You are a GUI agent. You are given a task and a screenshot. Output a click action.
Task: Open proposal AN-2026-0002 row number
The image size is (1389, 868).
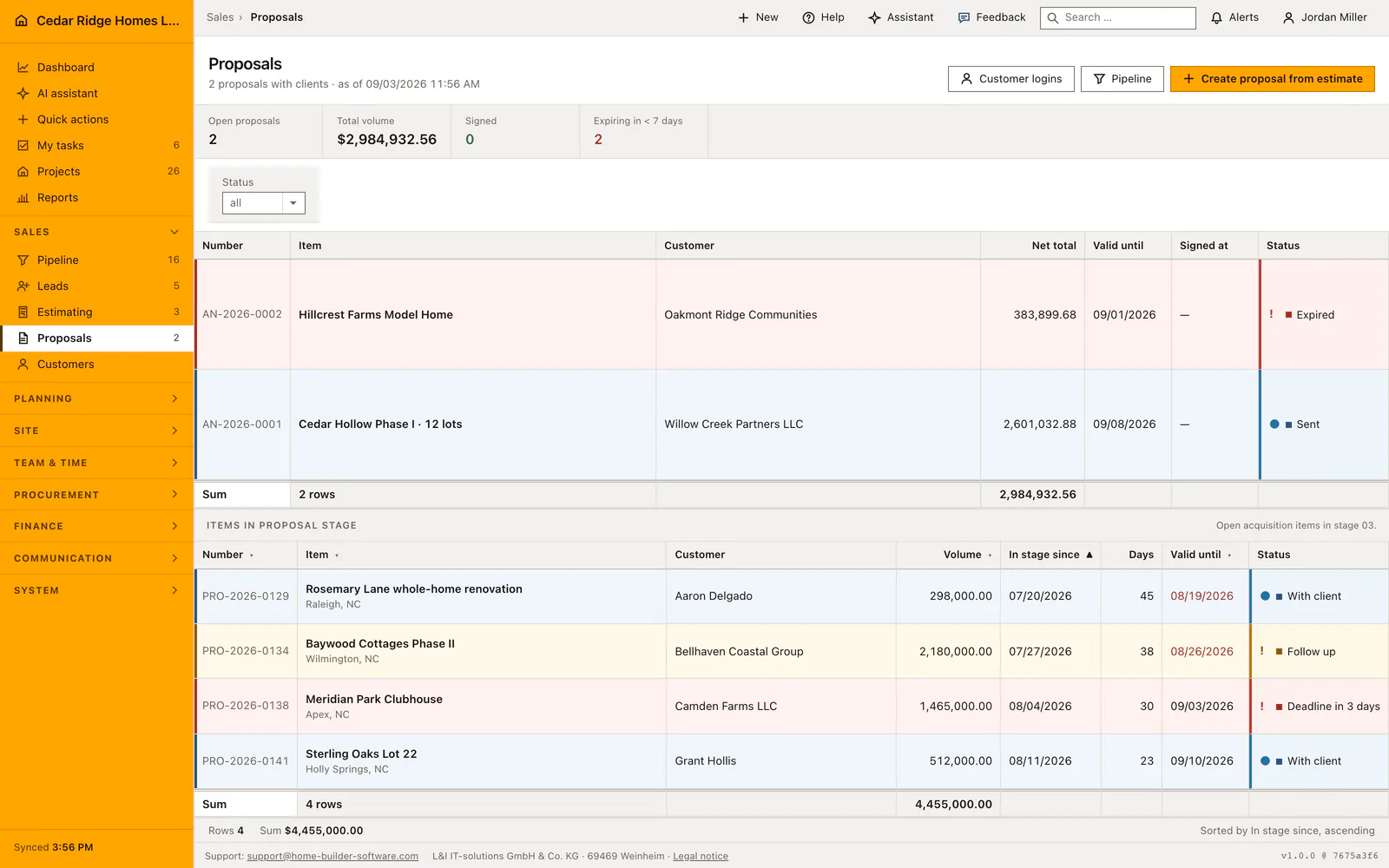click(242, 315)
